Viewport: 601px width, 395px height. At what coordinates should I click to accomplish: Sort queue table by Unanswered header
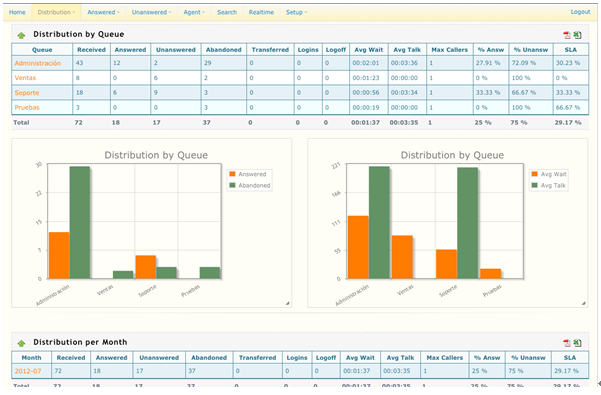176,50
